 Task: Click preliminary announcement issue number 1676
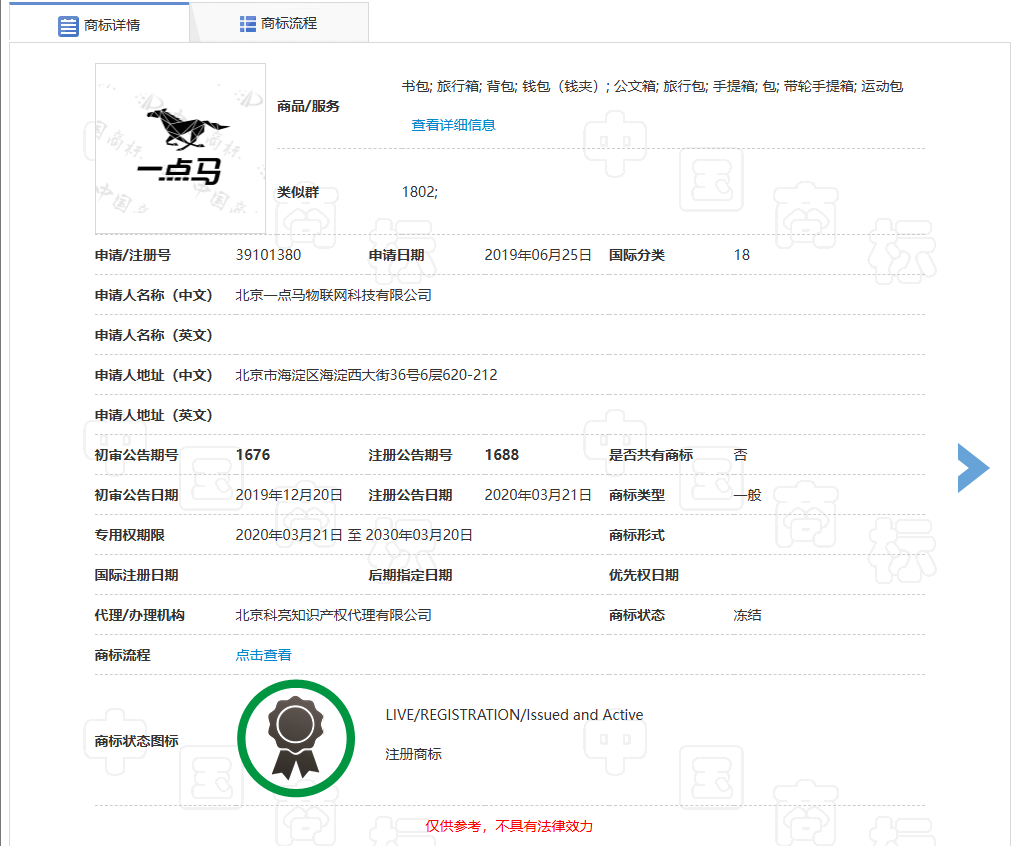[x=253, y=455]
